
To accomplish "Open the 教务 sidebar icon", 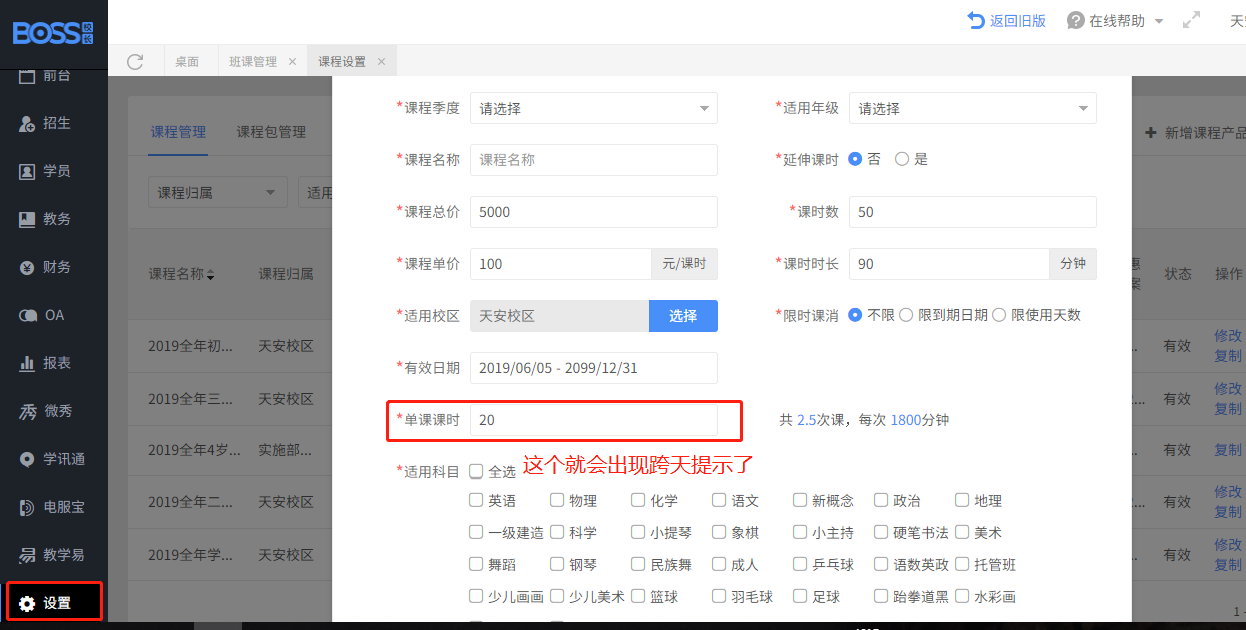I will (27, 219).
